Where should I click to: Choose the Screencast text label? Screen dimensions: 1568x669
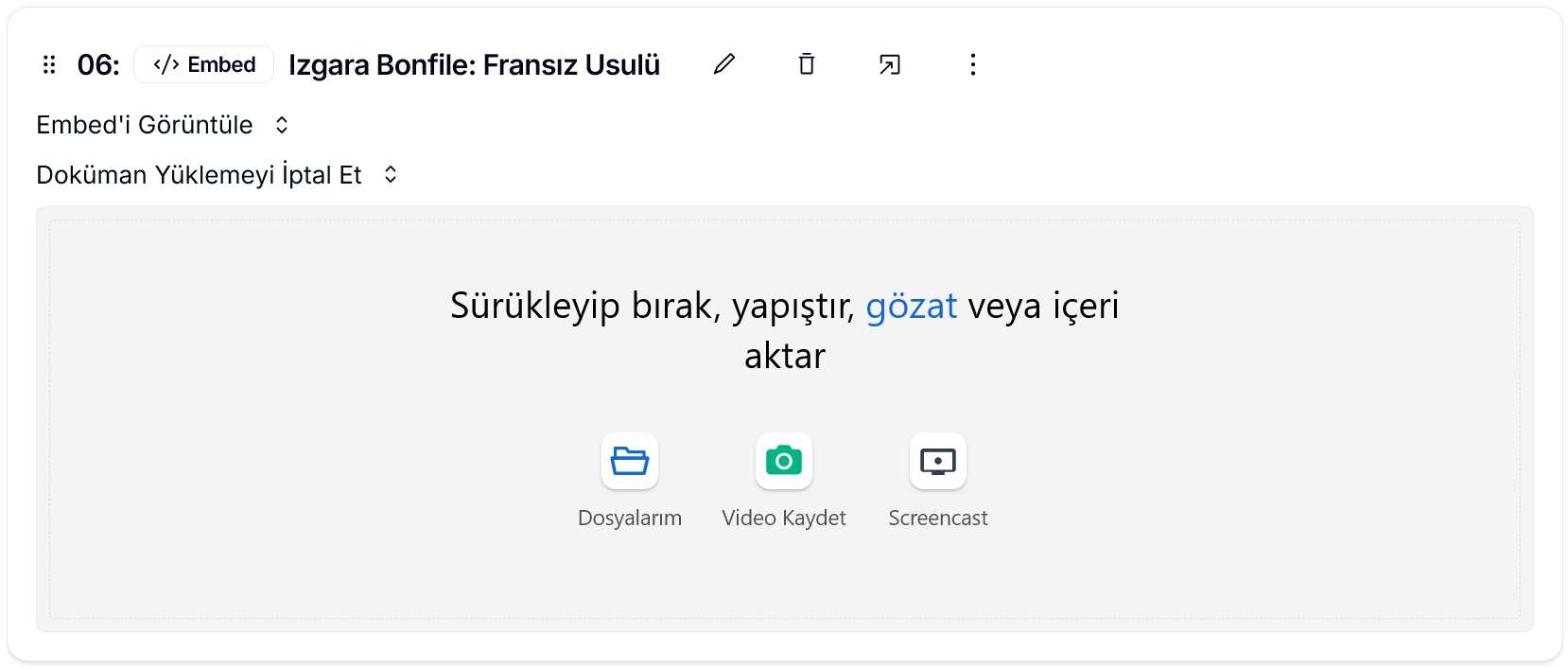point(938,518)
